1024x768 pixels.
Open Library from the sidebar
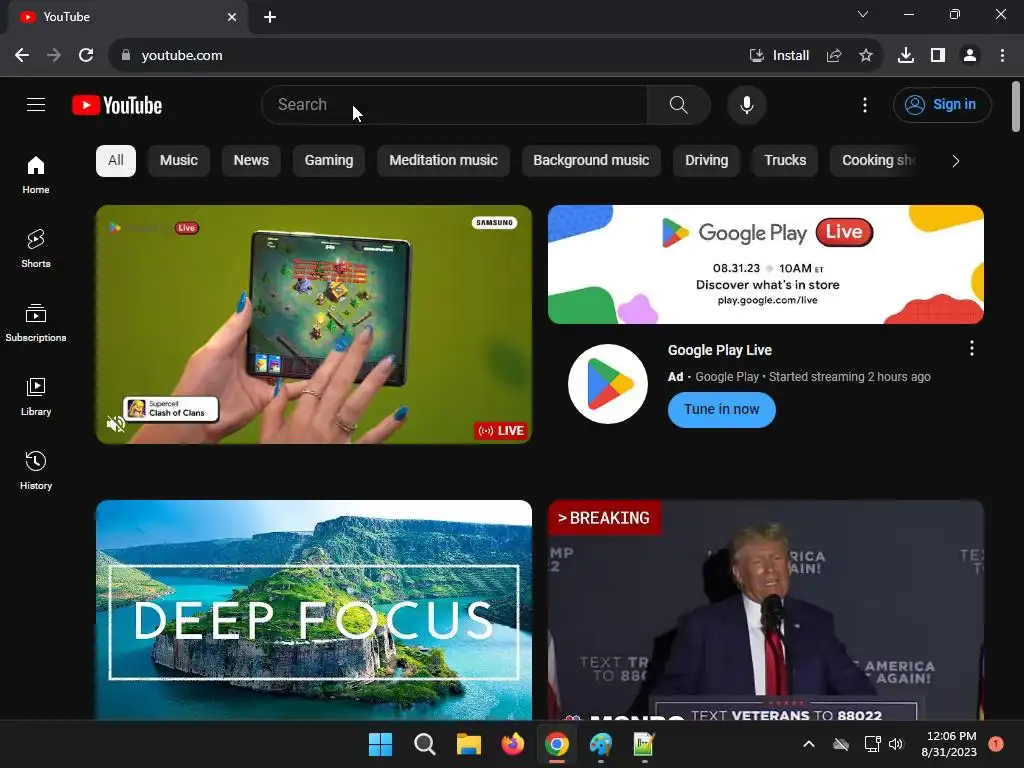(x=36, y=396)
